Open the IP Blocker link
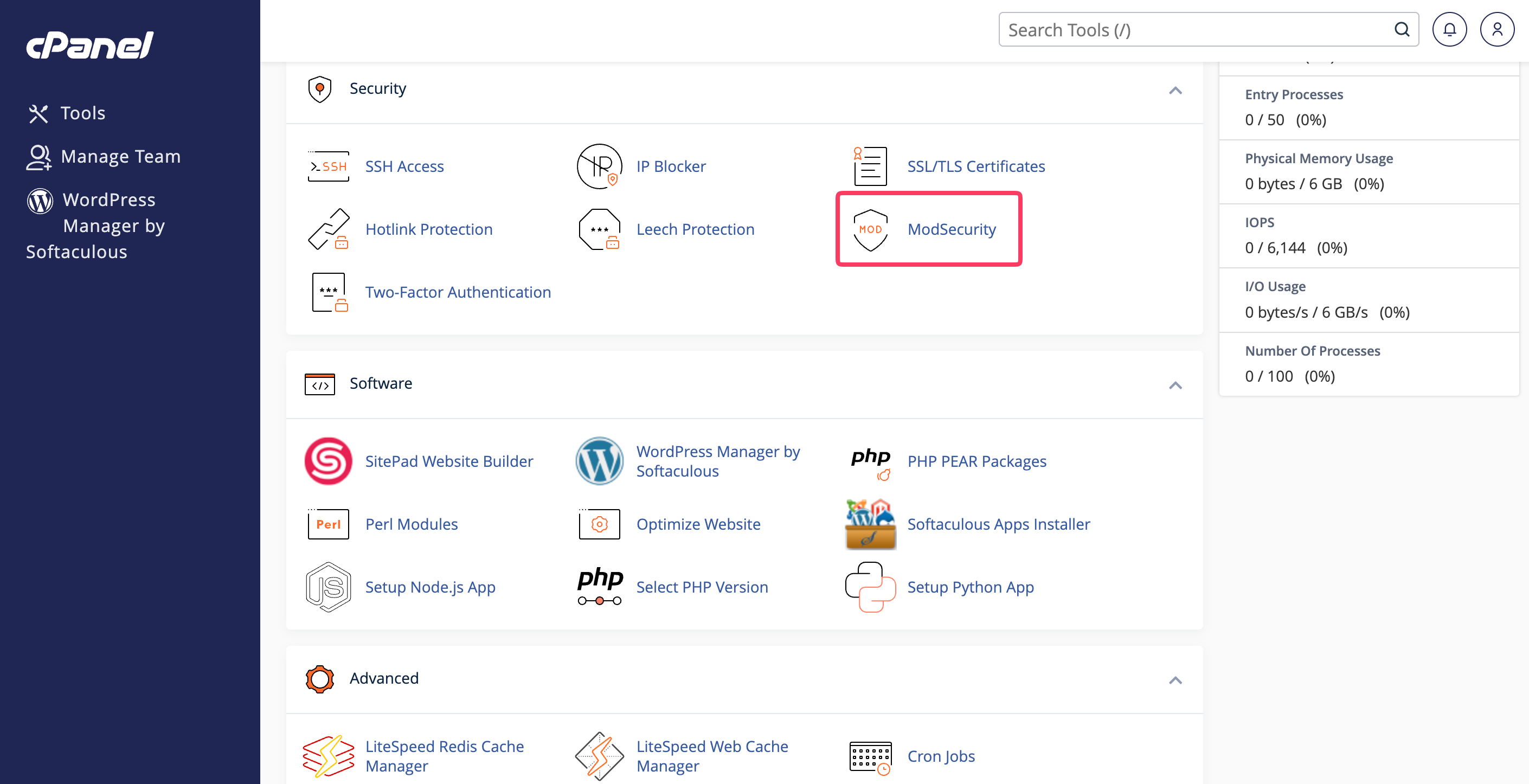 click(x=671, y=167)
